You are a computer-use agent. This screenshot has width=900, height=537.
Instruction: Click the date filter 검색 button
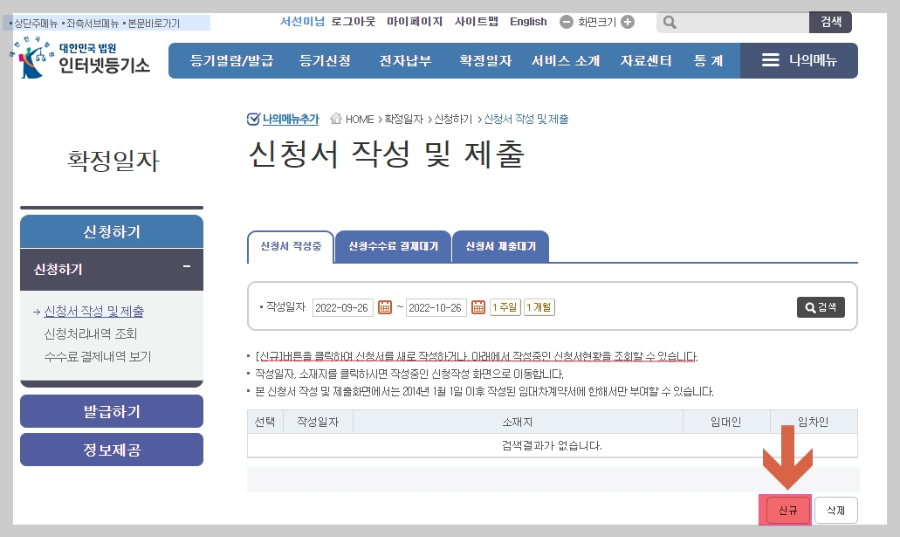point(821,308)
